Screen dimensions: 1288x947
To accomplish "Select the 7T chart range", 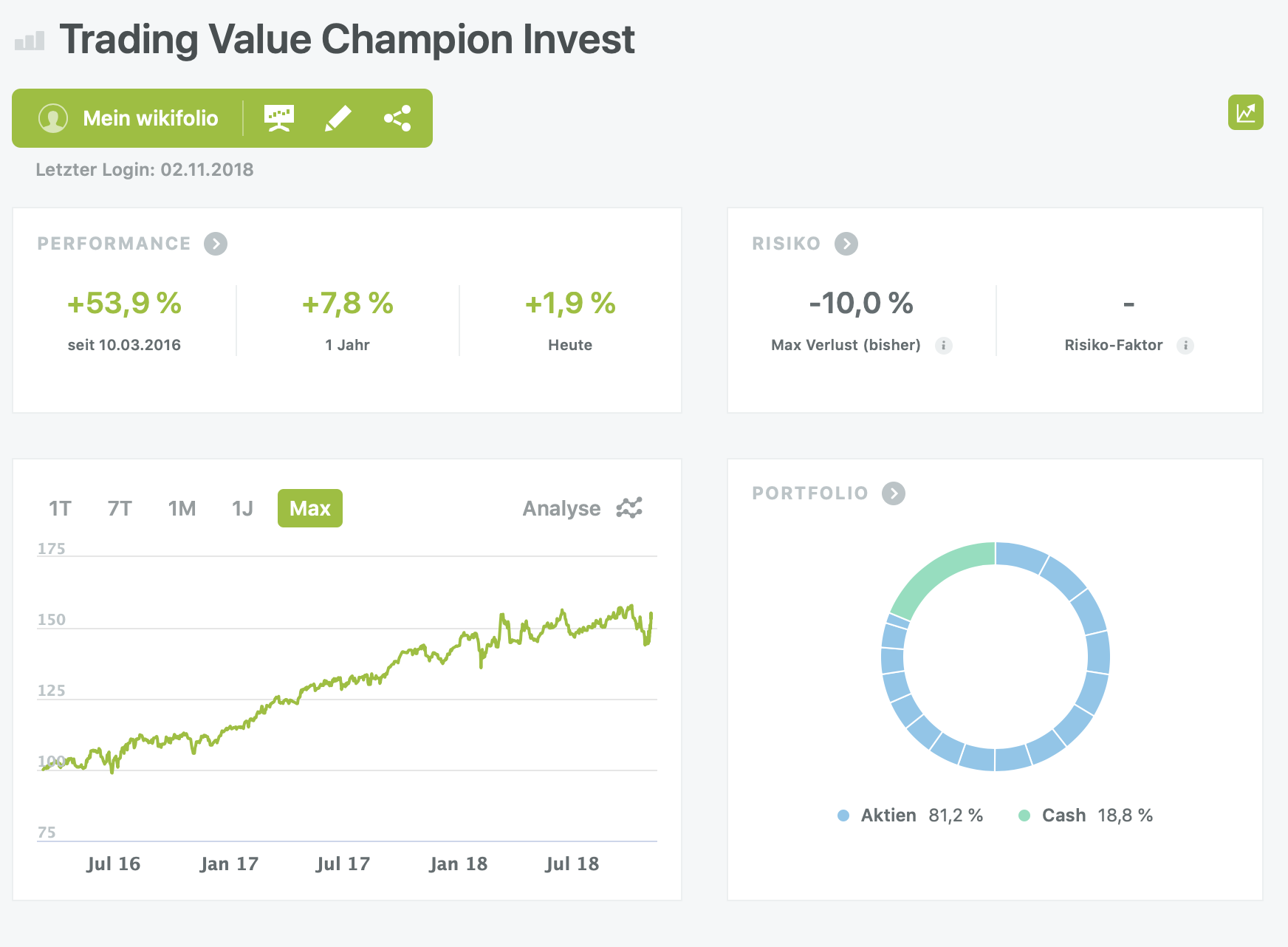I will (x=120, y=508).
